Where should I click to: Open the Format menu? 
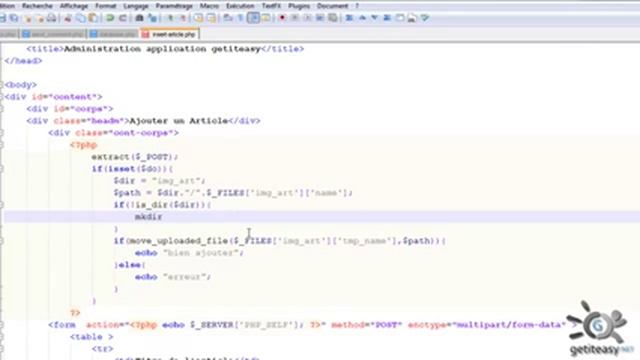coord(105,6)
